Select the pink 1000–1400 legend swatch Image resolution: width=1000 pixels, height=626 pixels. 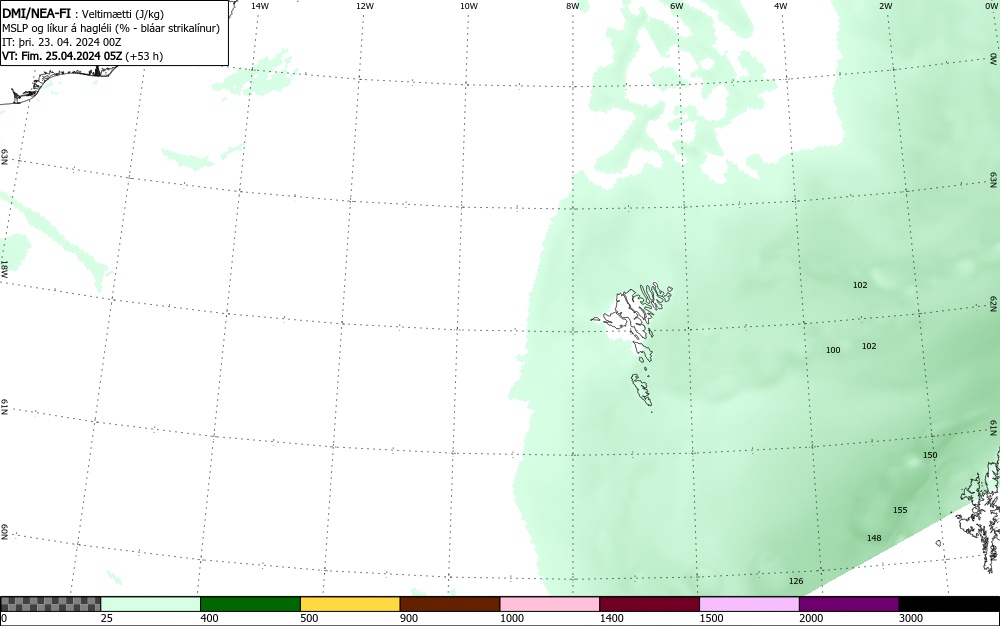(550, 604)
